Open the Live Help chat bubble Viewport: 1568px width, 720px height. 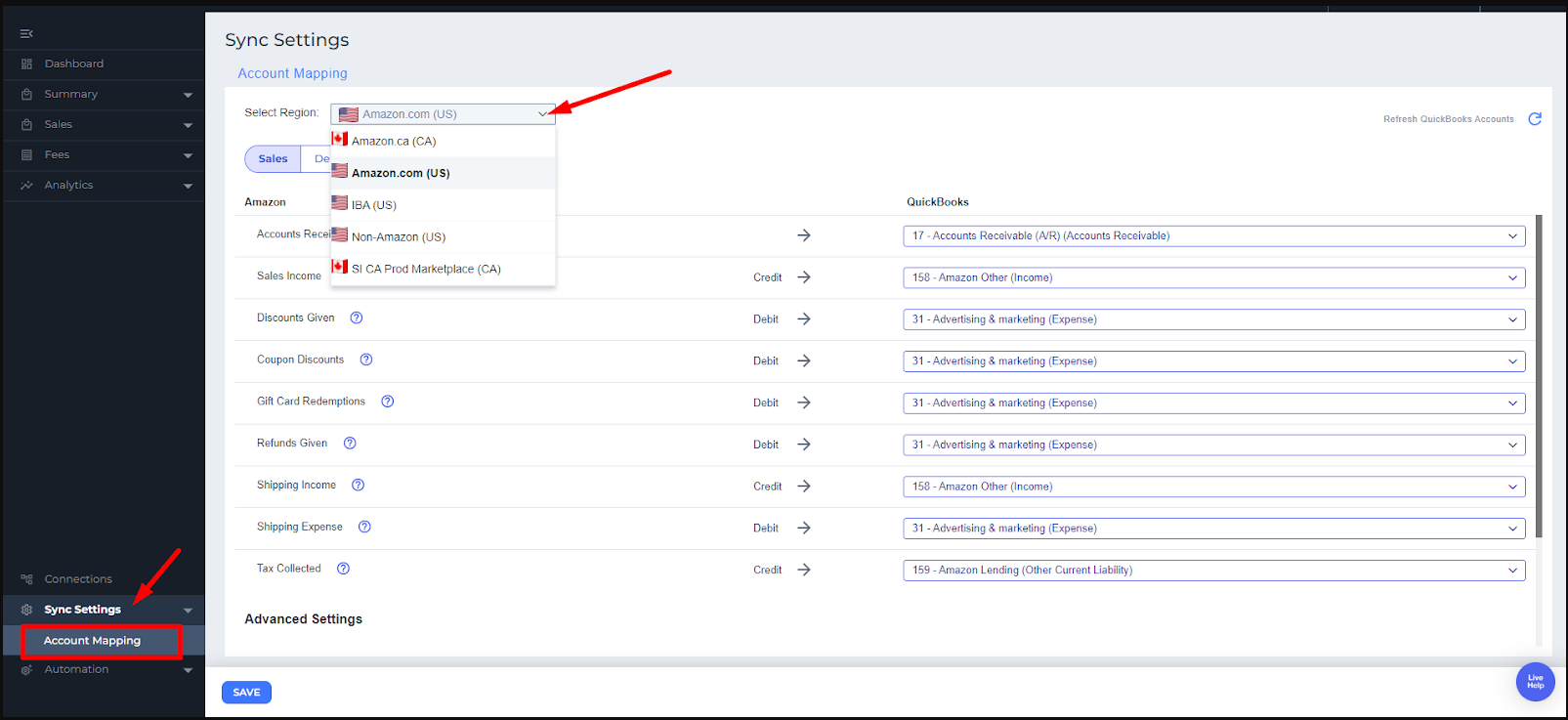tap(1535, 682)
